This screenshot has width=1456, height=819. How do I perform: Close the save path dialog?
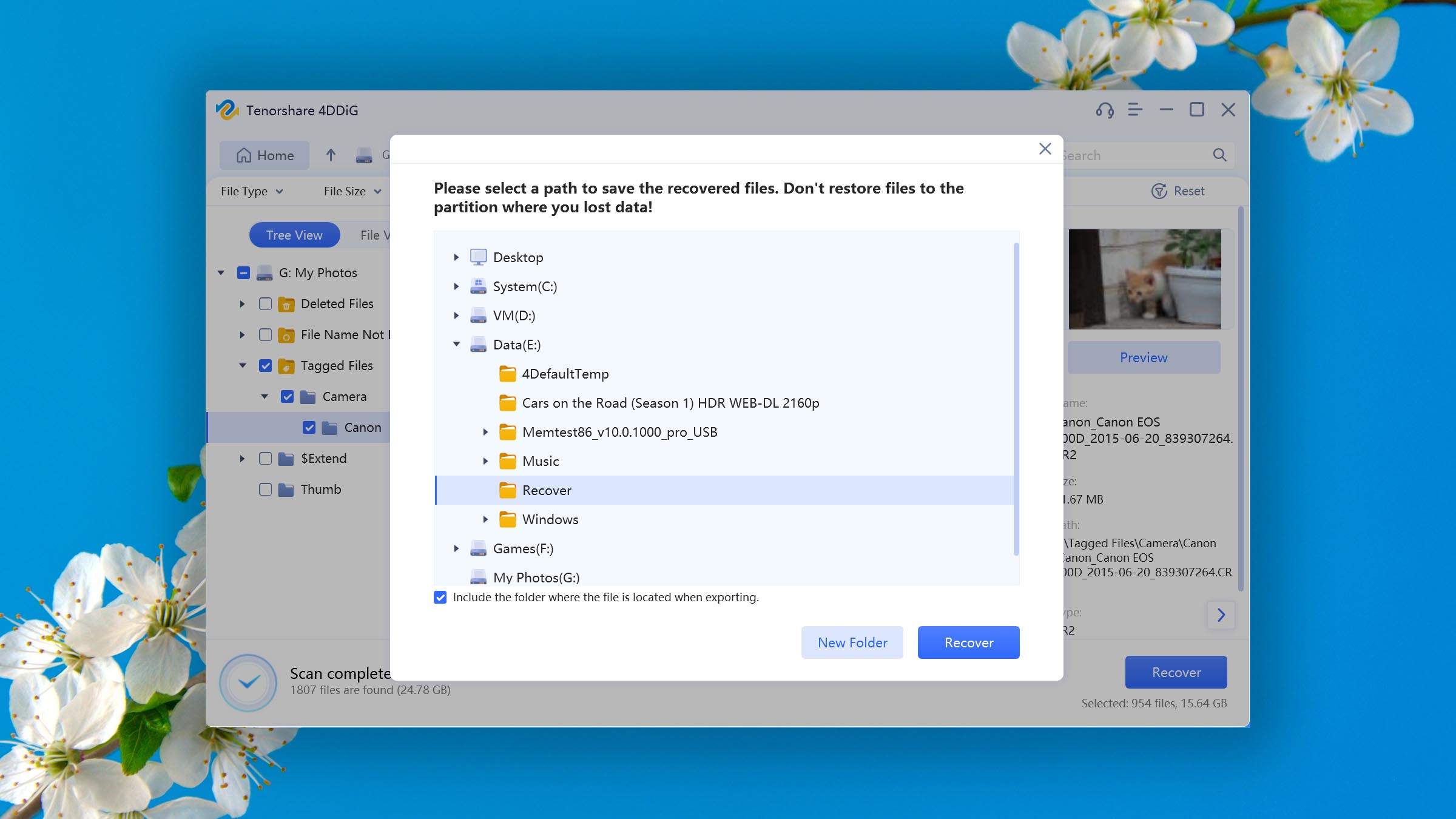pos(1045,149)
